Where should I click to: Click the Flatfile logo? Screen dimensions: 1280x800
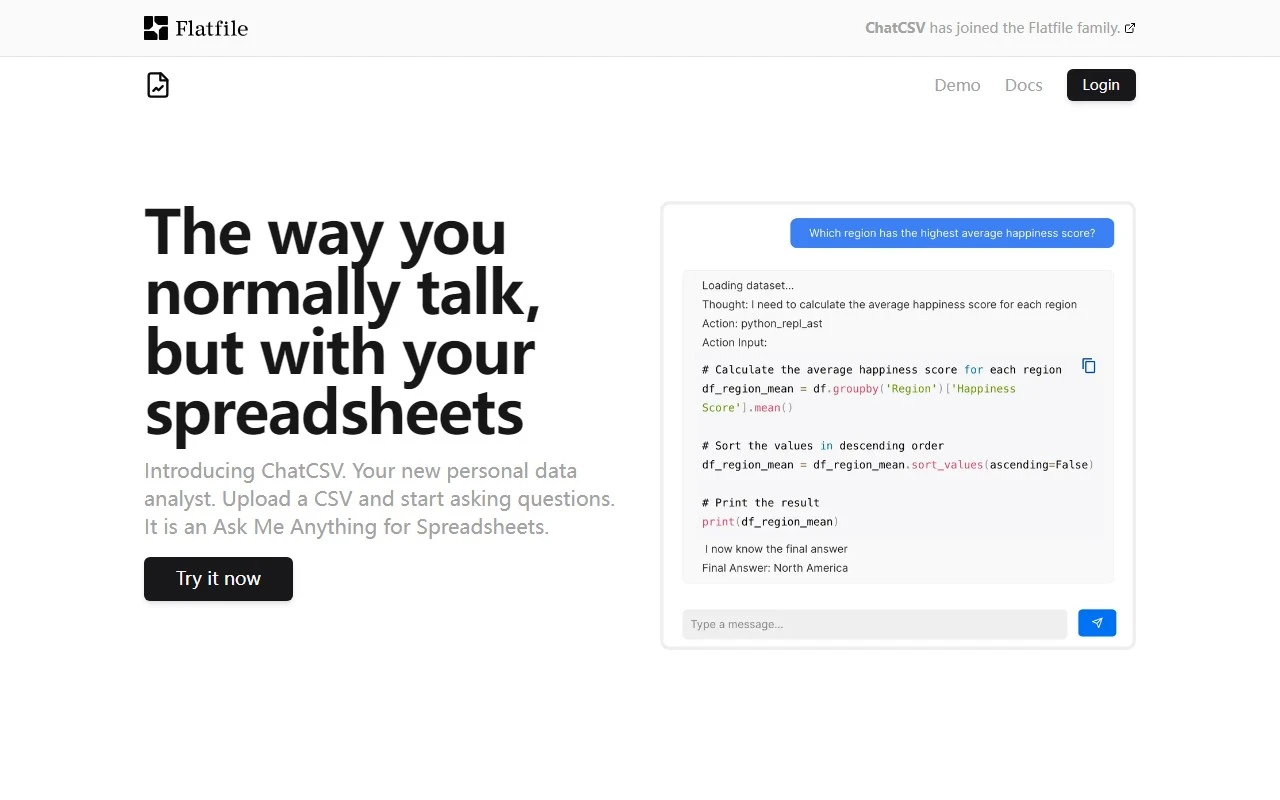click(x=196, y=28)
